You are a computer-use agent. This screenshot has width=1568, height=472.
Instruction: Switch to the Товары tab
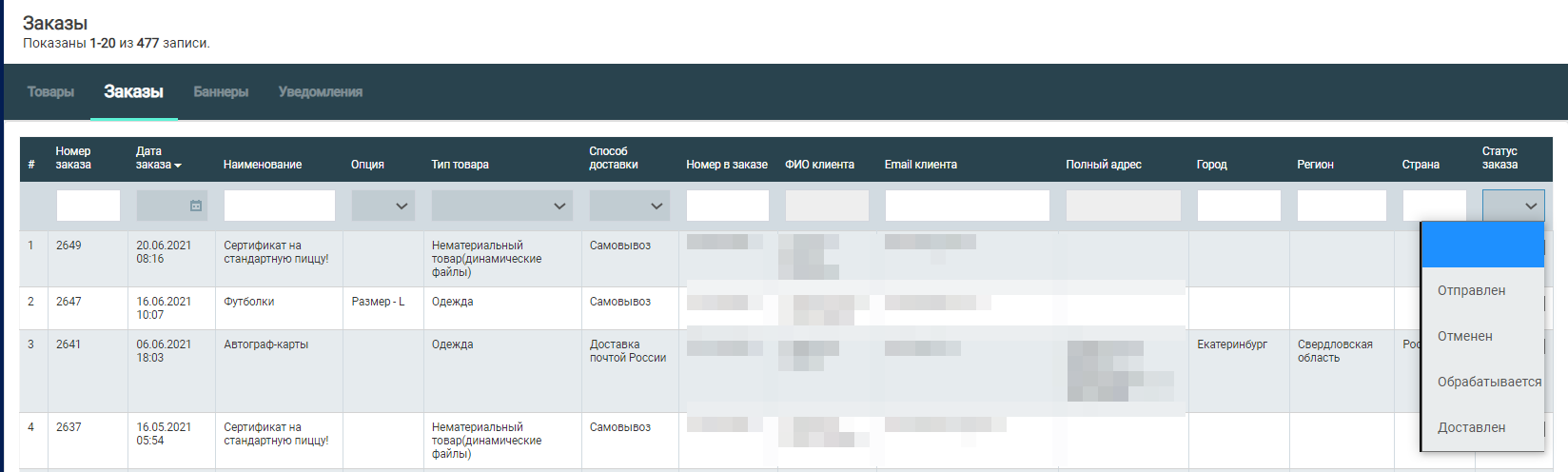point(50,92)
